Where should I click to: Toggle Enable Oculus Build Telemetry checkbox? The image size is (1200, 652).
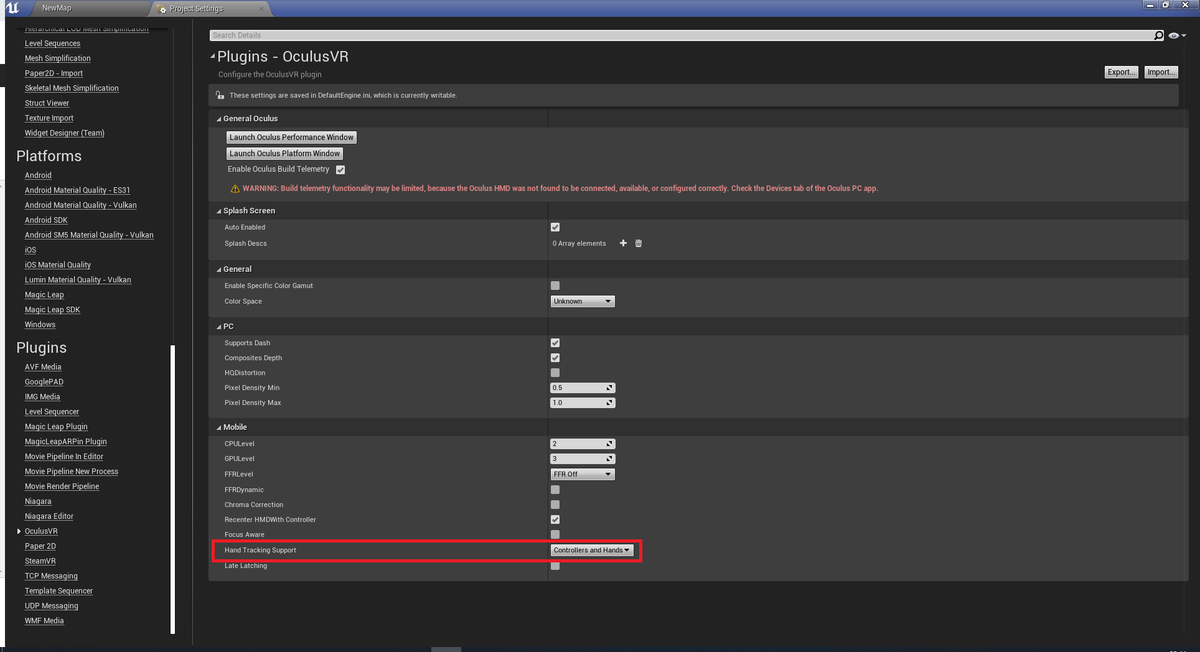pyautogui.click(x=340, y=170)
